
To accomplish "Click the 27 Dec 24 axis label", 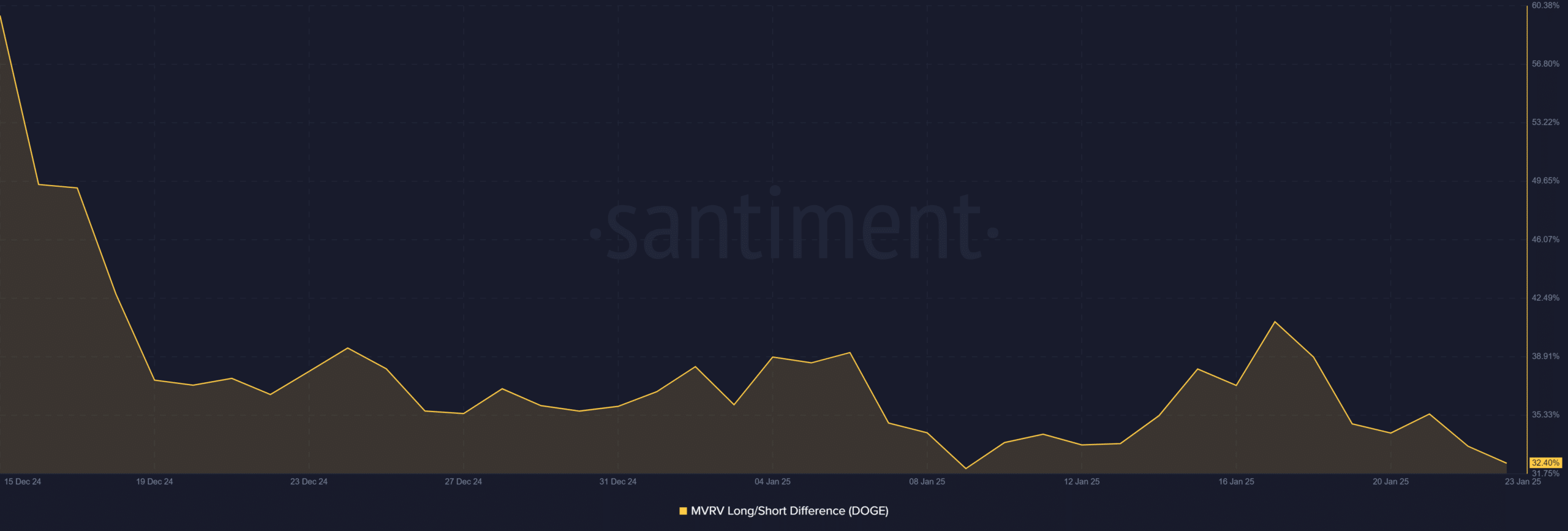I will coord(463,482).
